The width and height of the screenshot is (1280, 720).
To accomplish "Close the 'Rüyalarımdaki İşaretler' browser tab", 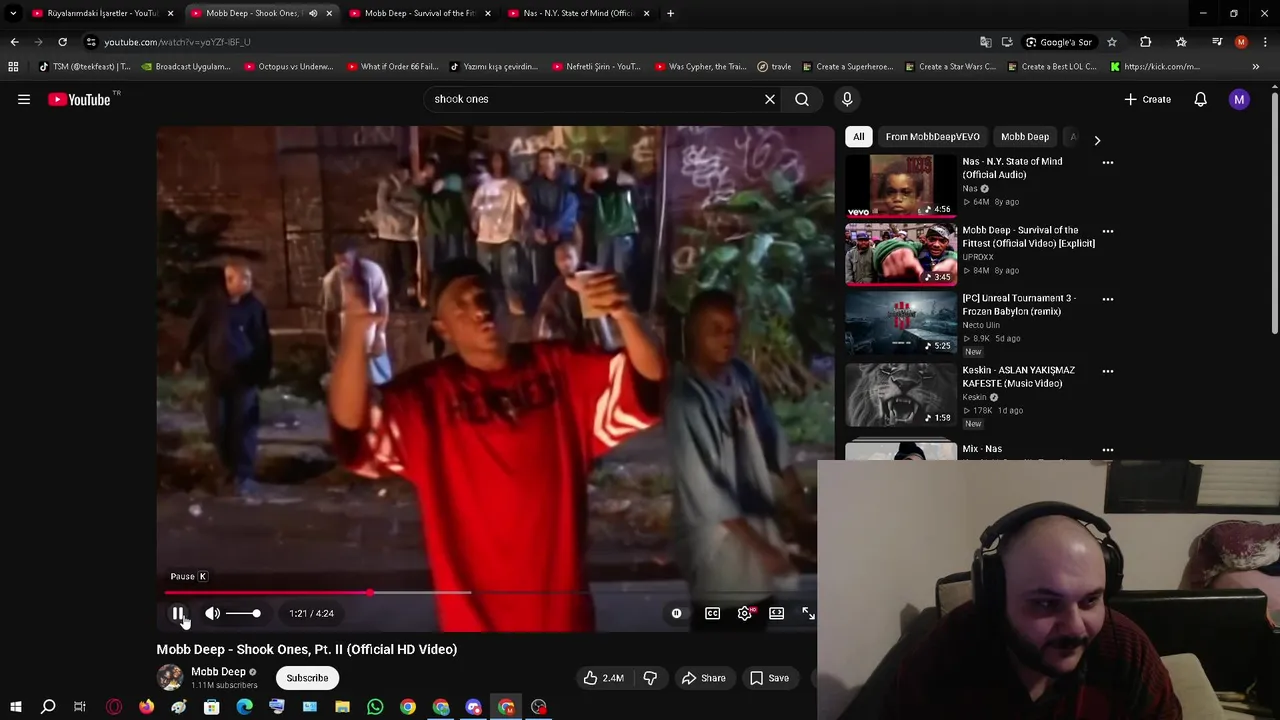I will click(170, 13).
